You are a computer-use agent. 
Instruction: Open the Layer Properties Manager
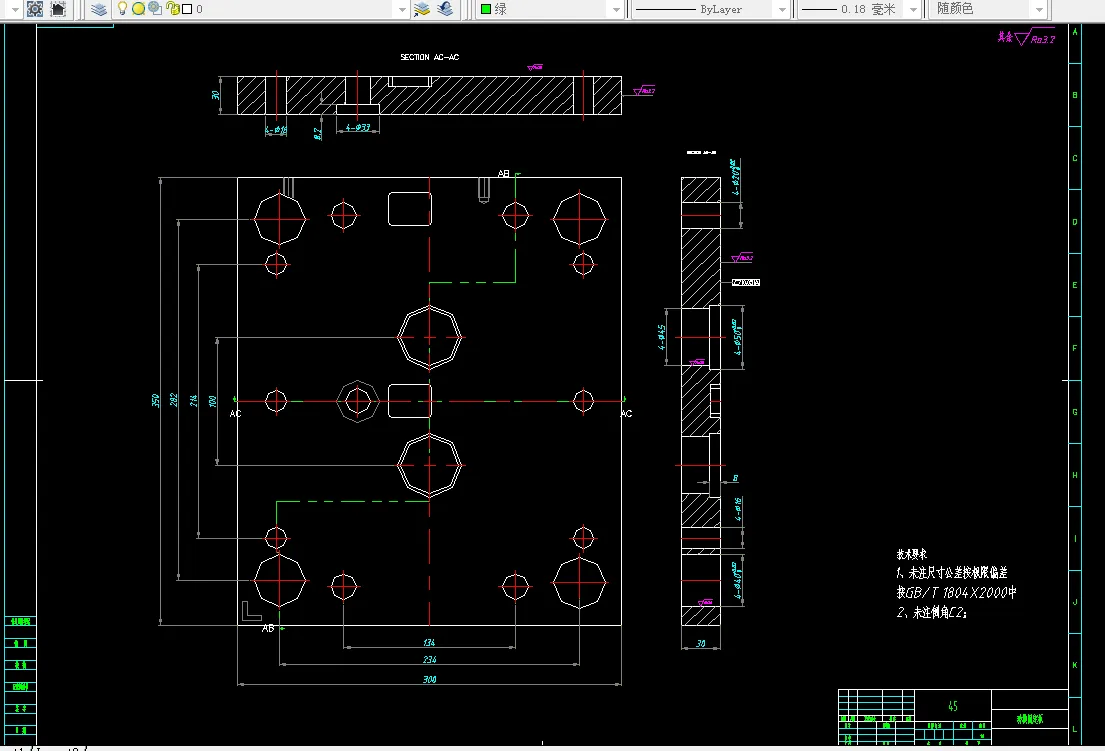pos(99,9)
